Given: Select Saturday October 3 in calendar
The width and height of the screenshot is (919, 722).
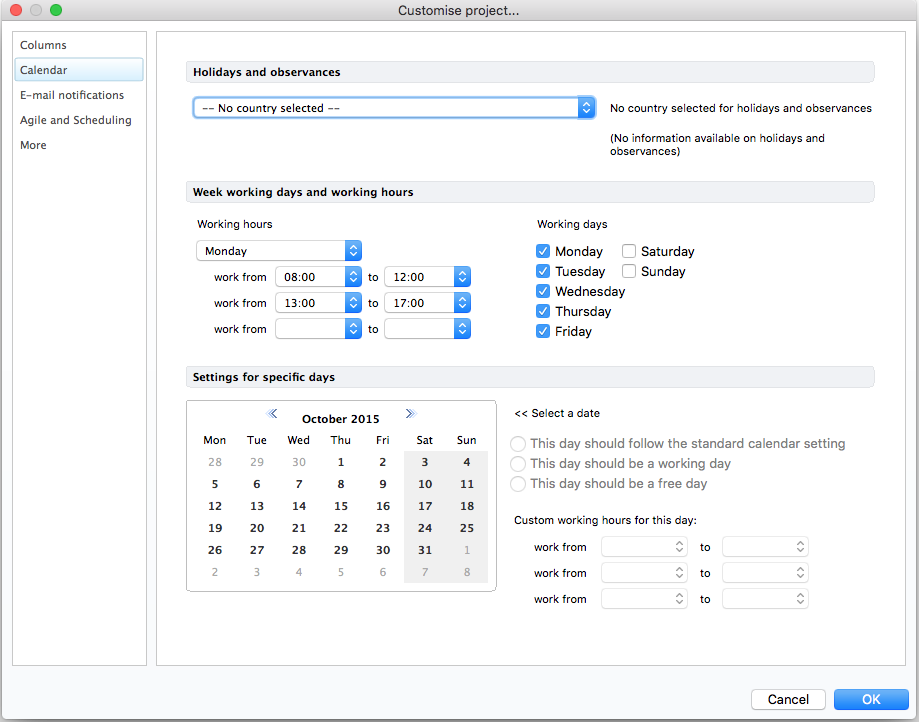Looking at the screenshot, I should pyautogui.click(x=425, y=462).
